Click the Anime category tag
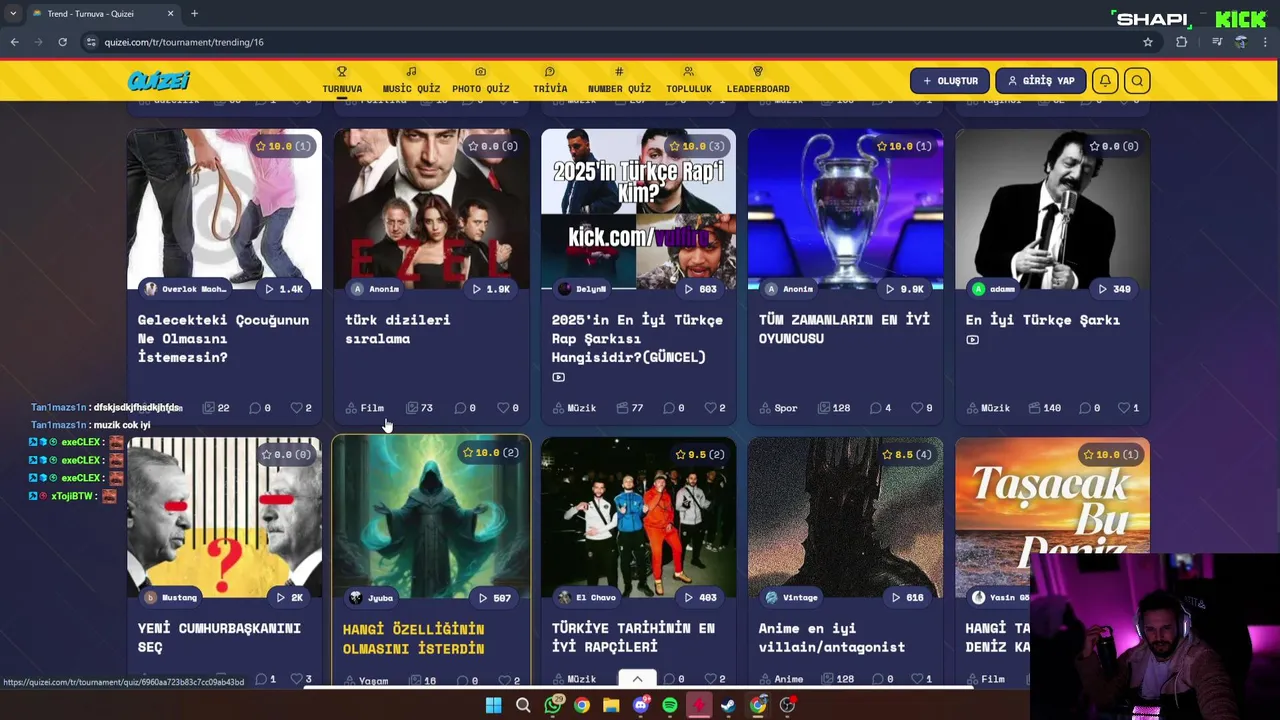Image resolution: width=1280 pixels, height=720 pixels. [x=781, y=679]
